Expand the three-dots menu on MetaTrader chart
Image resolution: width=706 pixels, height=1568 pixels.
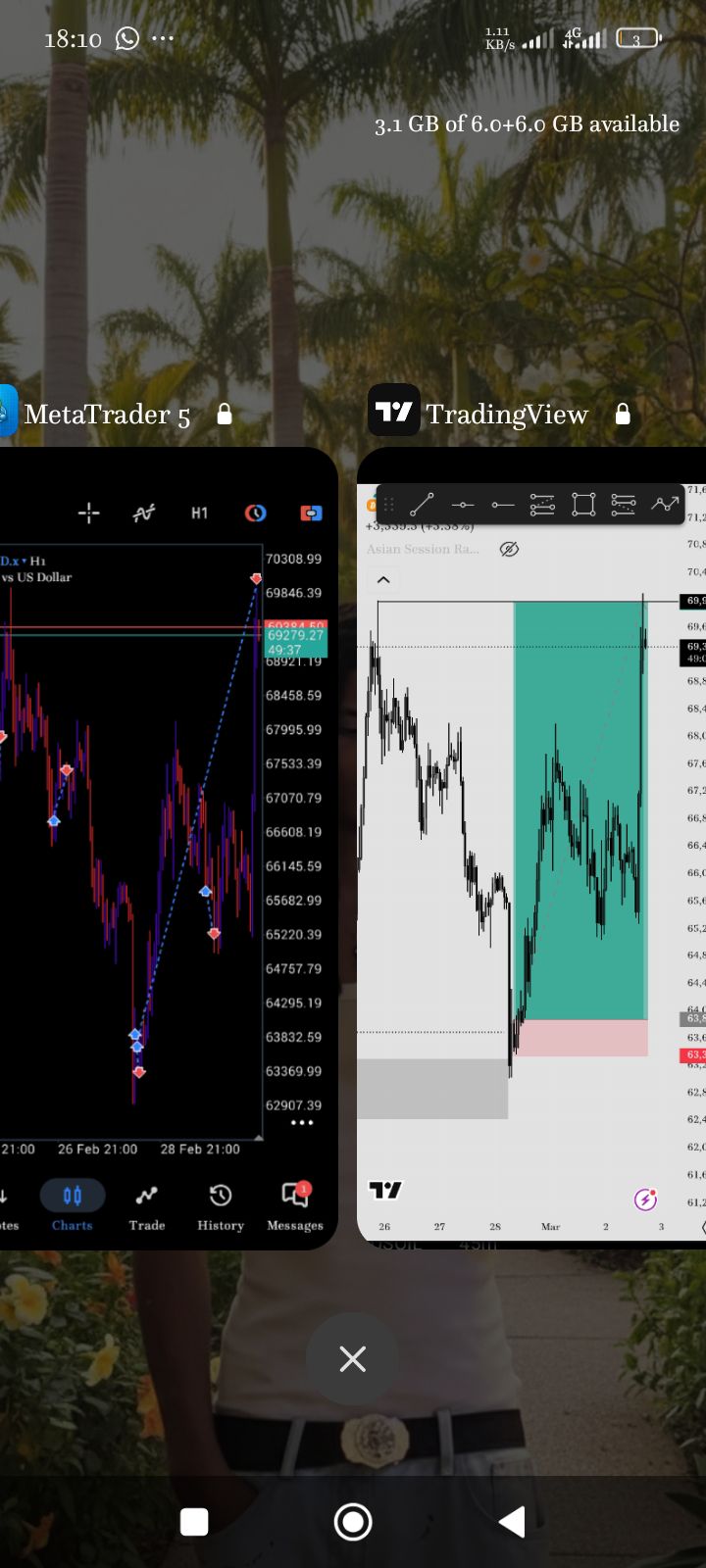302,1123
